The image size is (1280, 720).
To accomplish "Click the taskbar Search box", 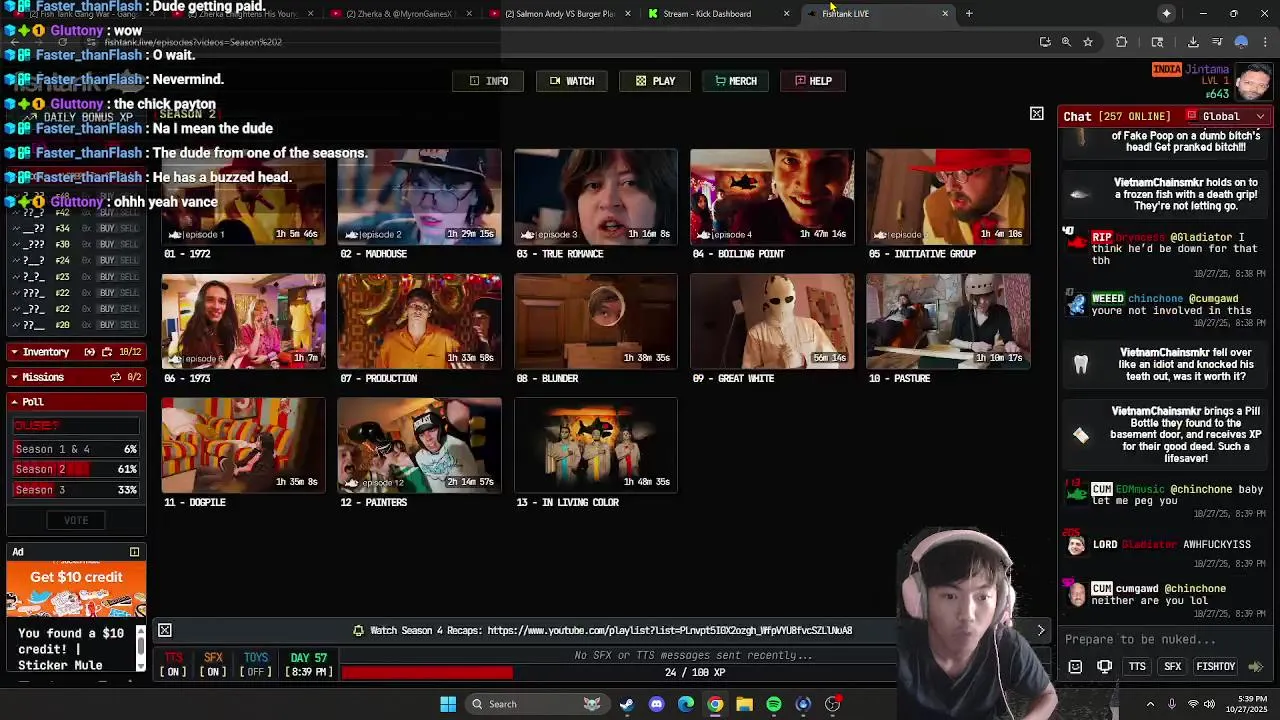I will click(538, 704).
